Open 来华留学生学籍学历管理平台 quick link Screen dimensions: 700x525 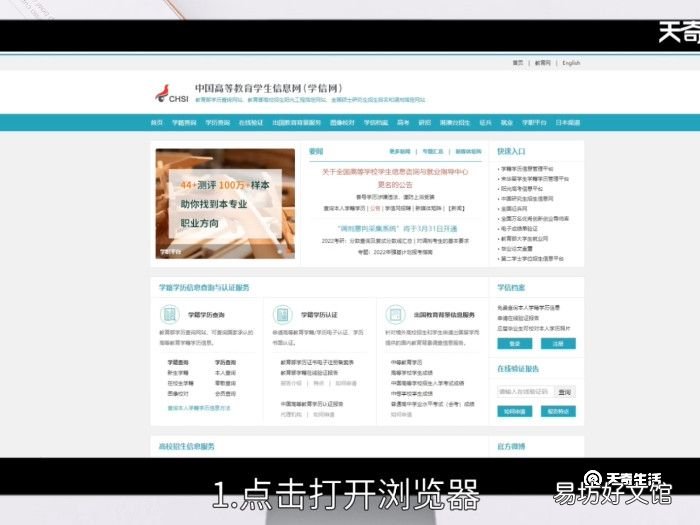(x=535, y=179)
